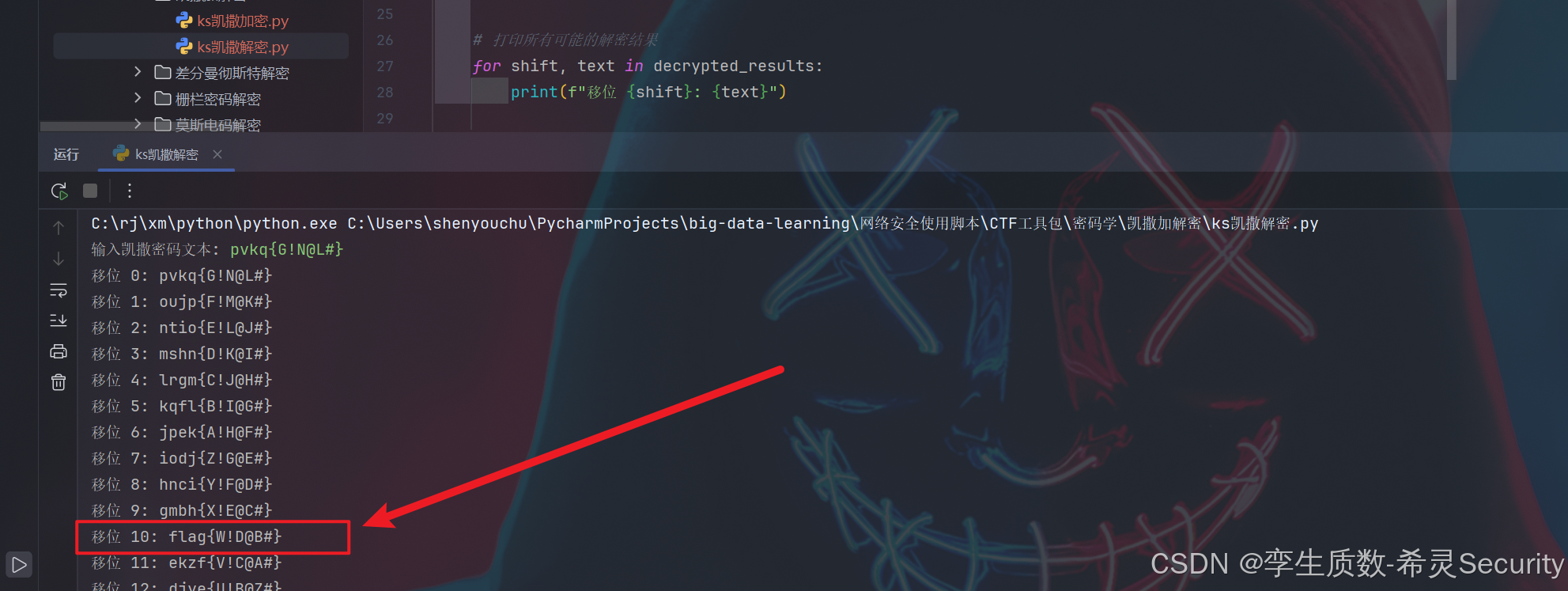Open the Run tool window sidebar button

[19, 564]
